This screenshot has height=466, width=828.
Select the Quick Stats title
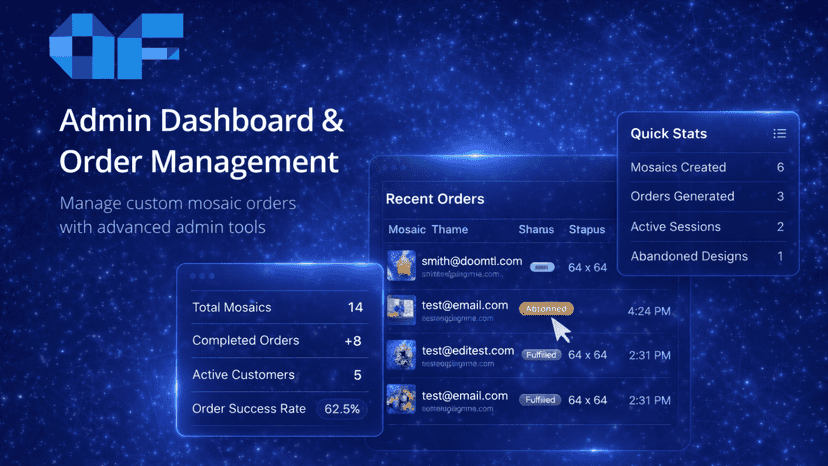(669, 134)
